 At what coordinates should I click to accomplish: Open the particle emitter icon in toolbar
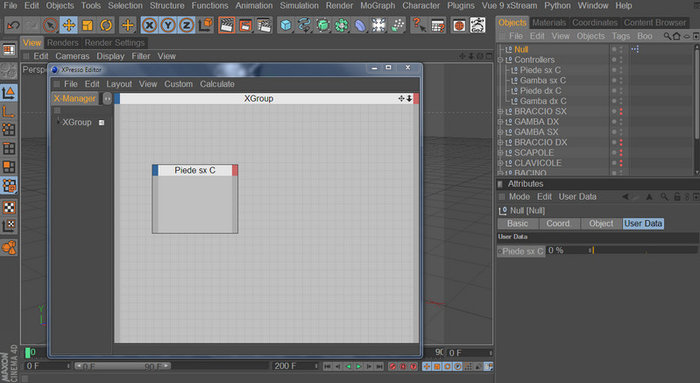397,25
